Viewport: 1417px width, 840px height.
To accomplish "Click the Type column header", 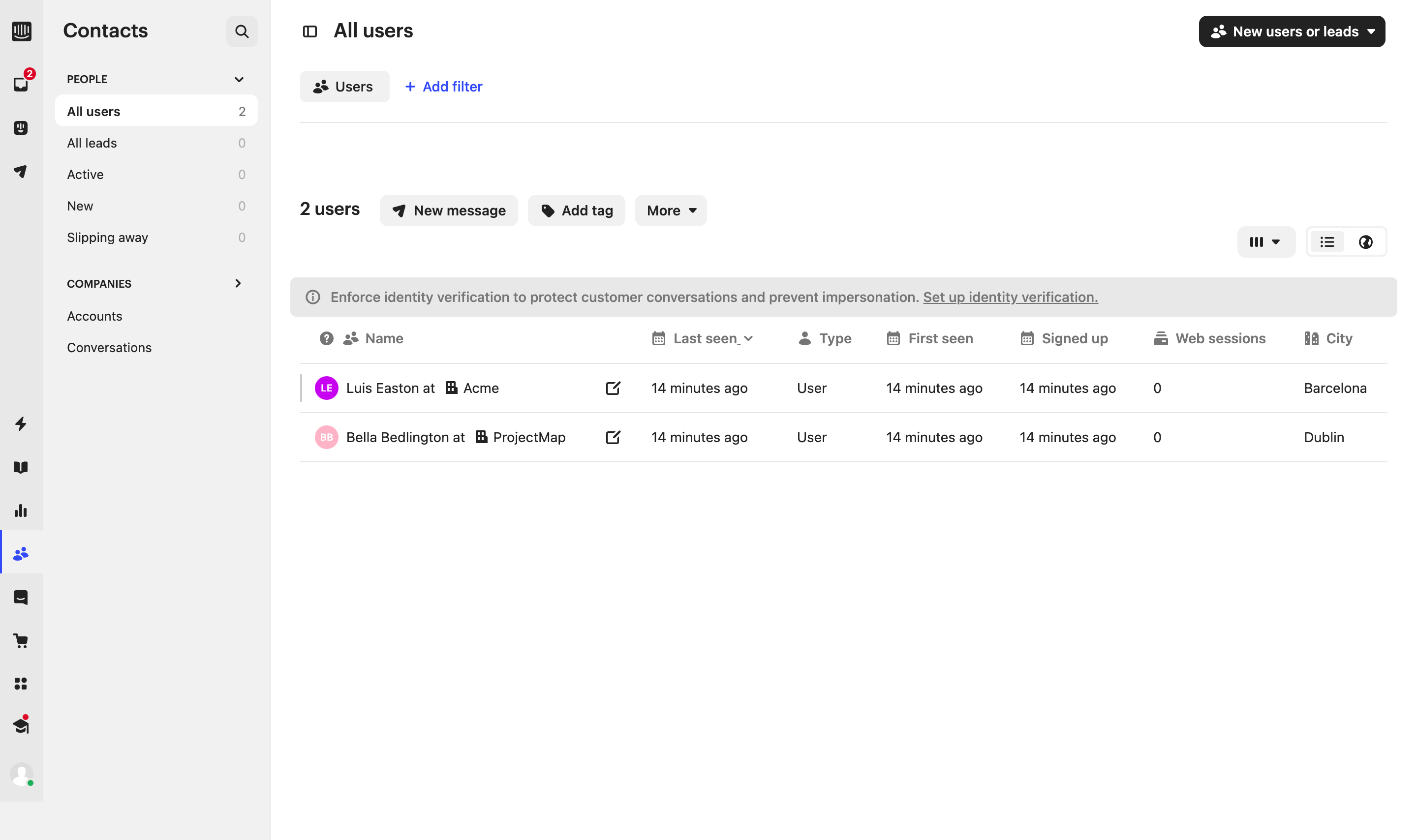I will pos(825,338).
